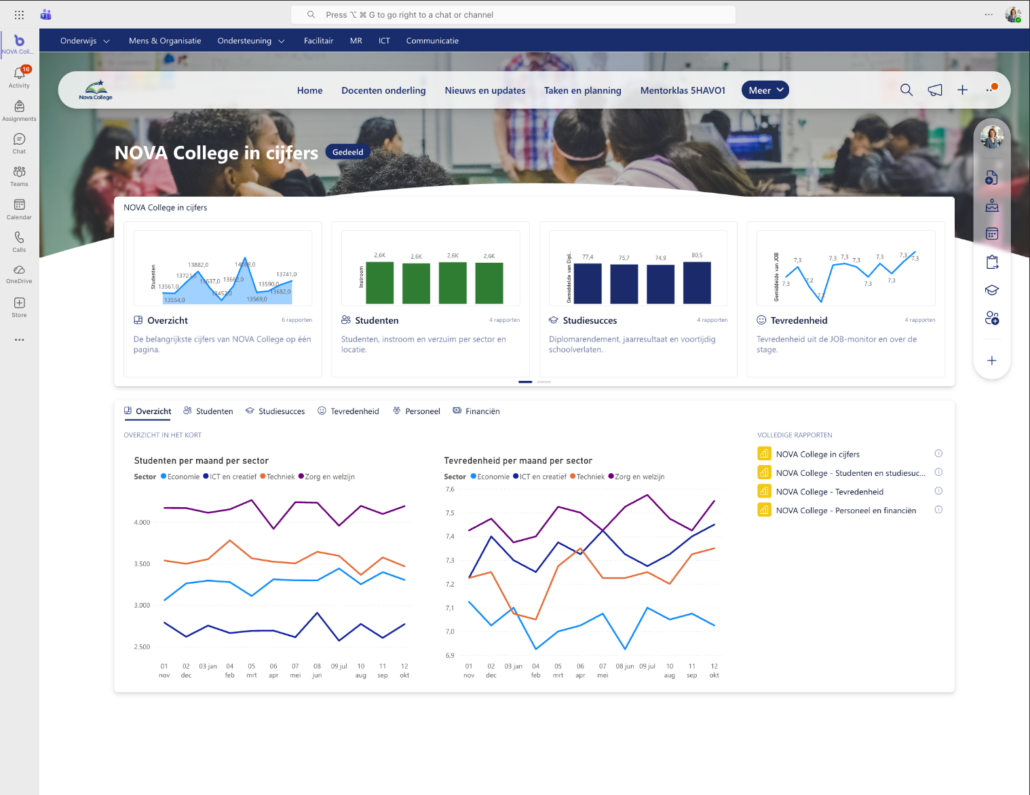The width and height of the screenshot is (1030, 795).
Task: Click the plus icon in right toolbar
Action: (992, 361)
